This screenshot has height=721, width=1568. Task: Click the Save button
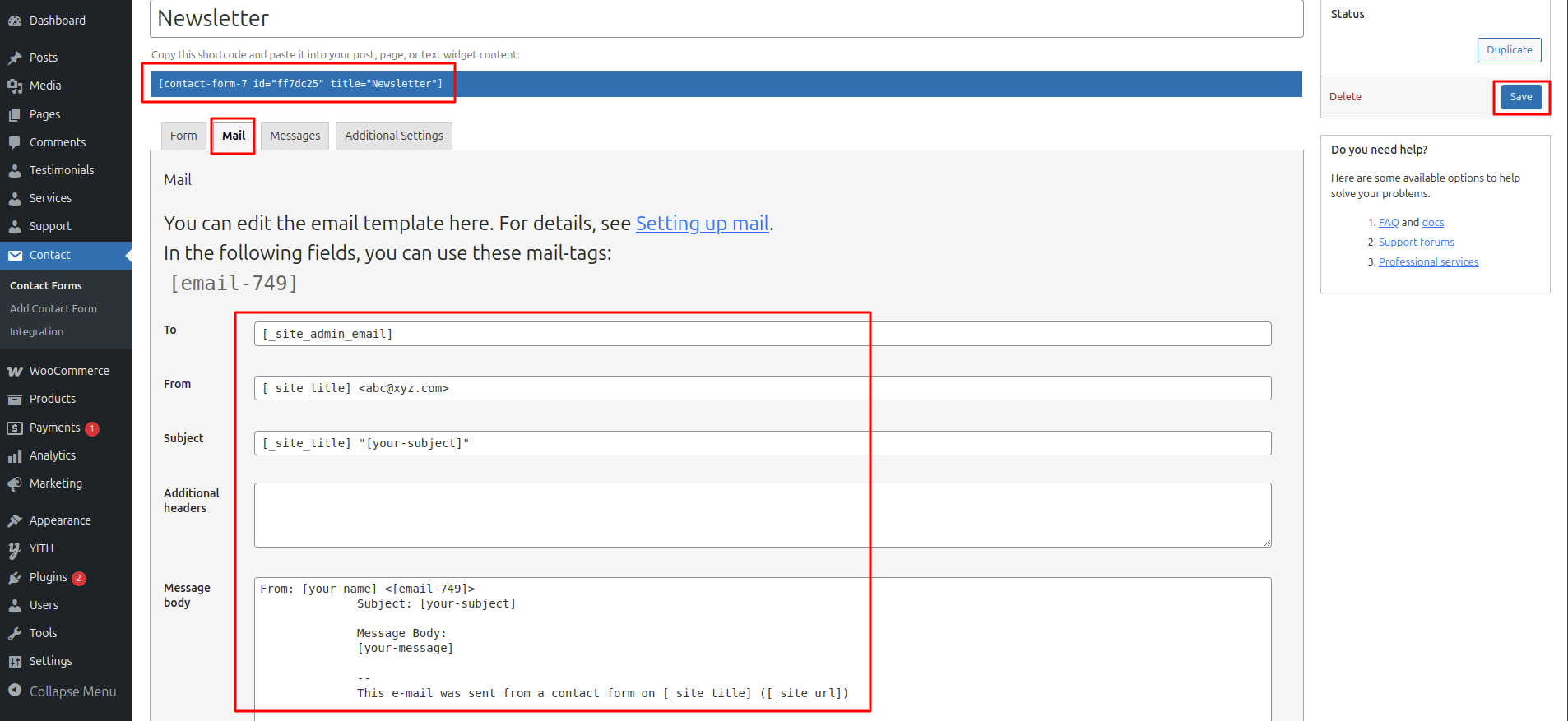[1521, 97]
